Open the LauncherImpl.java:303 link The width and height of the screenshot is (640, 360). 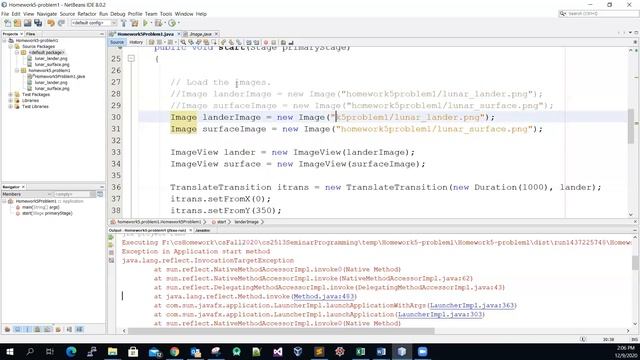(440, 315)
